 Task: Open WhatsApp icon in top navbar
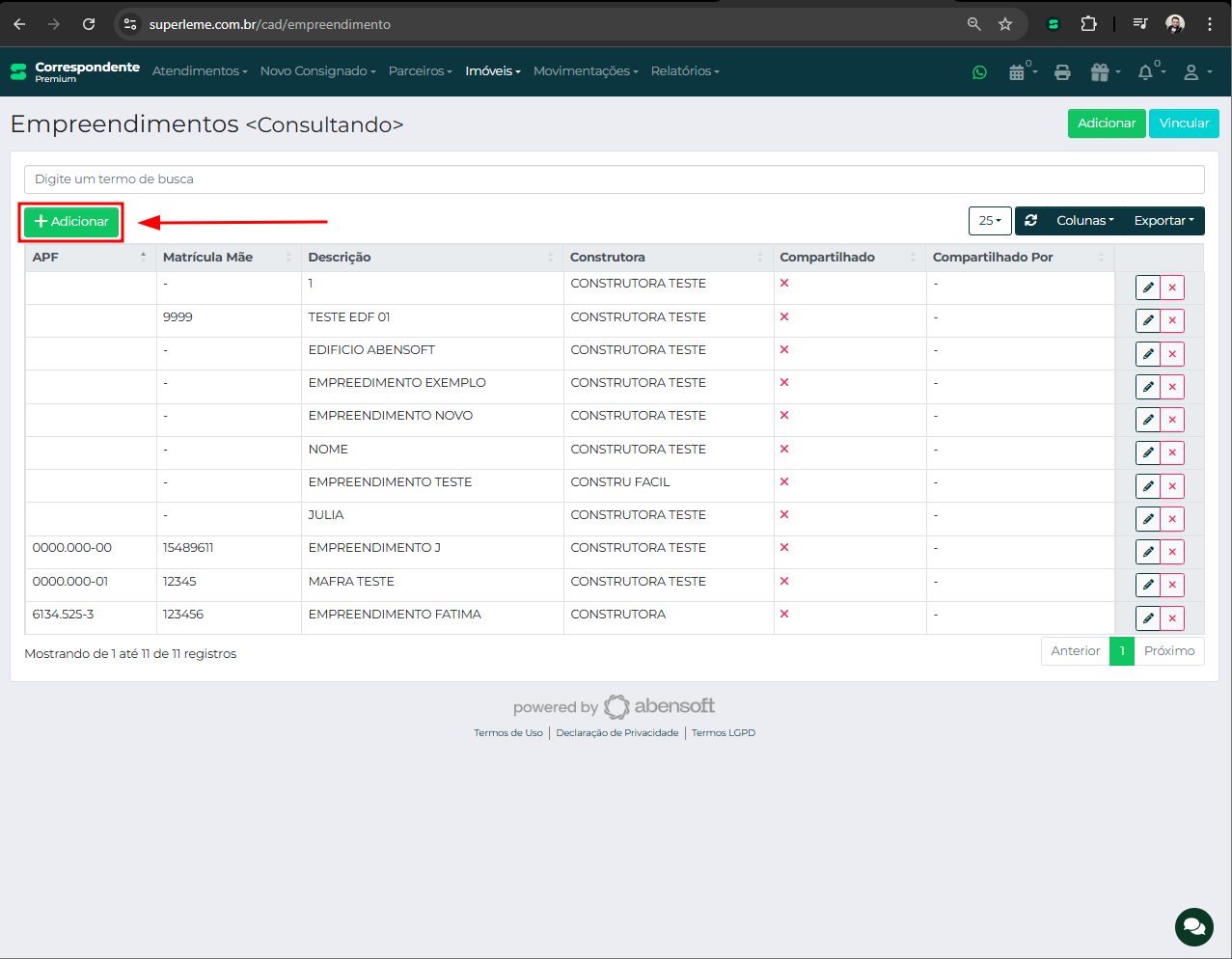coord(979,72)
